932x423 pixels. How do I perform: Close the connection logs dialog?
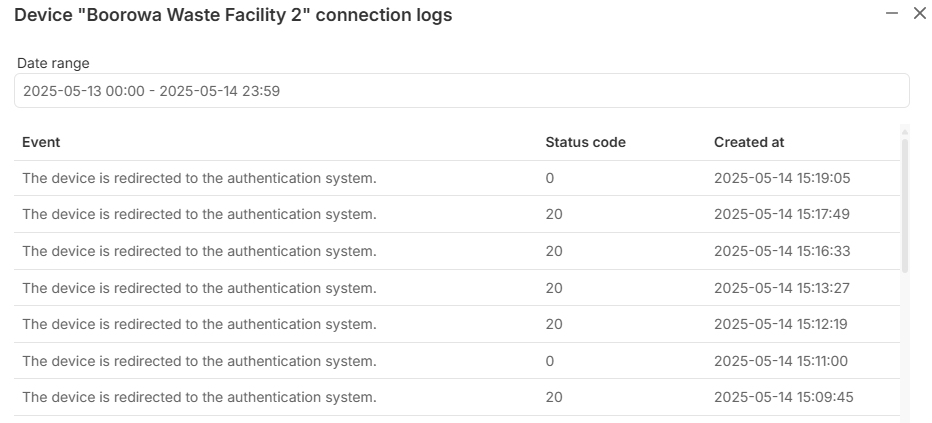tap(920, 13)
